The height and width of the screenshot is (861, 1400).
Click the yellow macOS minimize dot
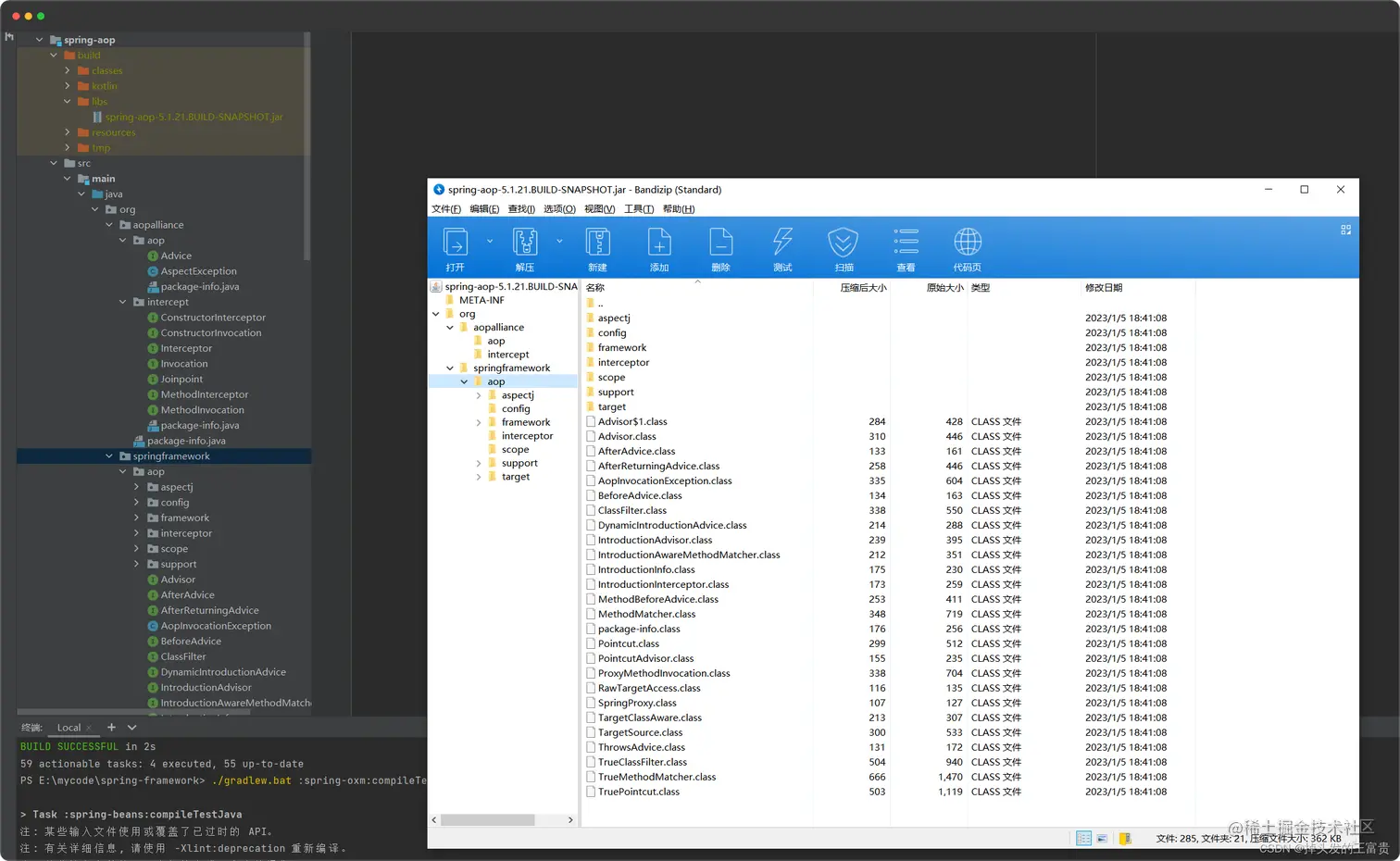tap(28, 16)
